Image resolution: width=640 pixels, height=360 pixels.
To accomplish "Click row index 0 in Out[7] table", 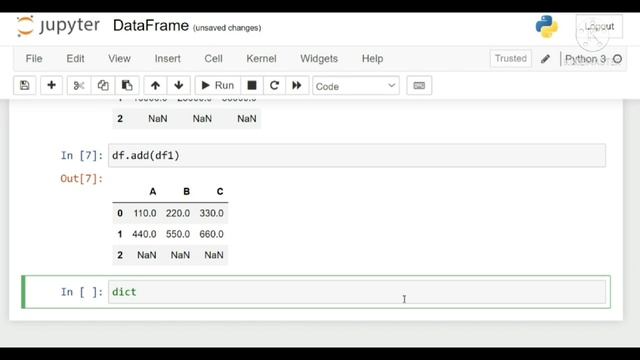I will 120,213.
